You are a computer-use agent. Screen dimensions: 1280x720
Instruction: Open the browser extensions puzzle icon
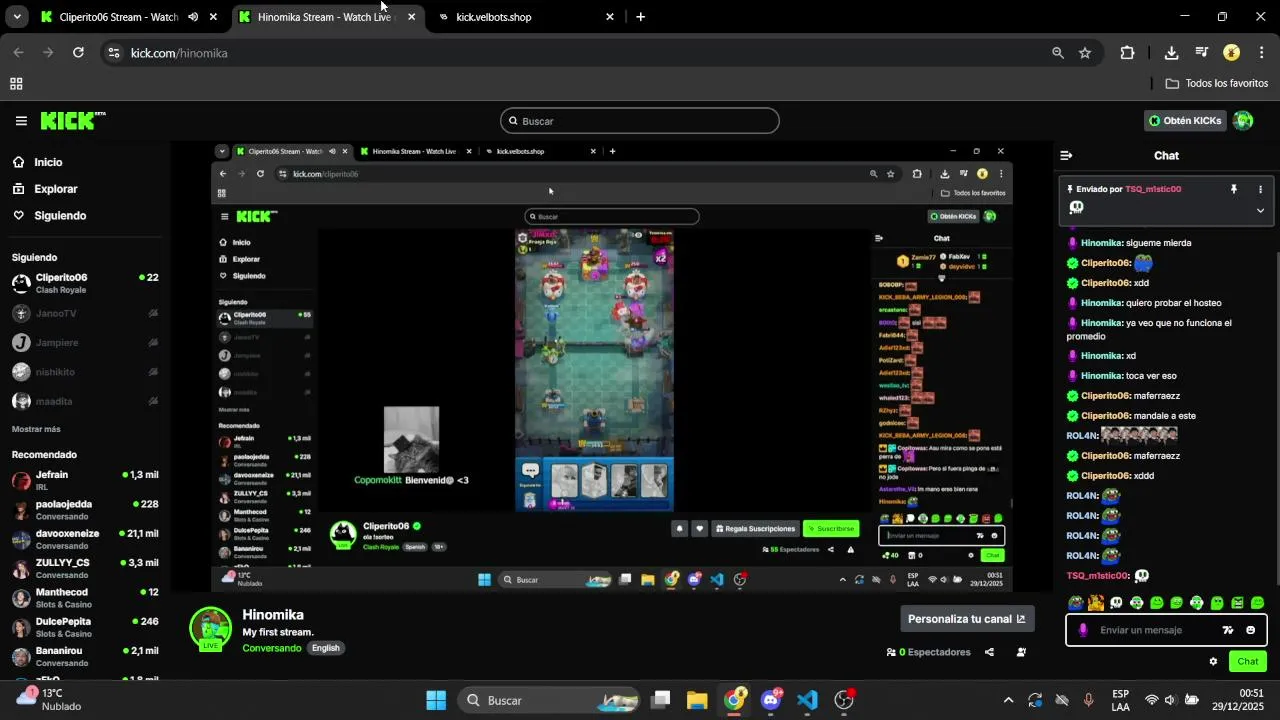pyautogui.click(x=1128, y=53)
